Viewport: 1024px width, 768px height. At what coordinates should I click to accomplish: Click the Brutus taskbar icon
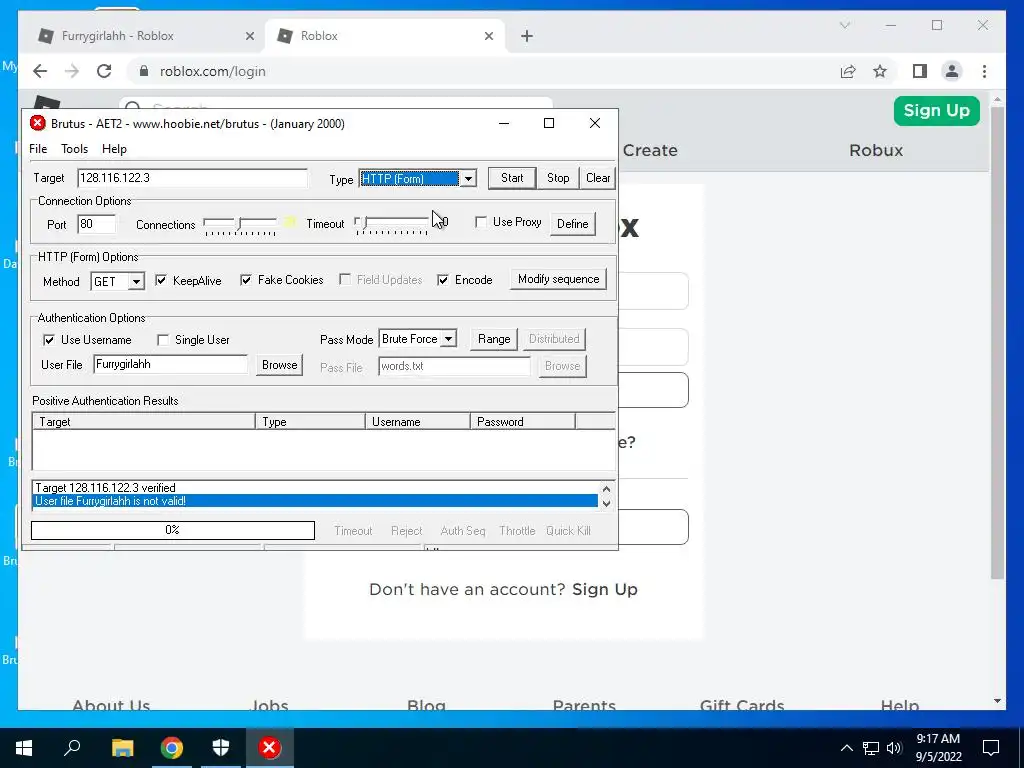[269, 748]
